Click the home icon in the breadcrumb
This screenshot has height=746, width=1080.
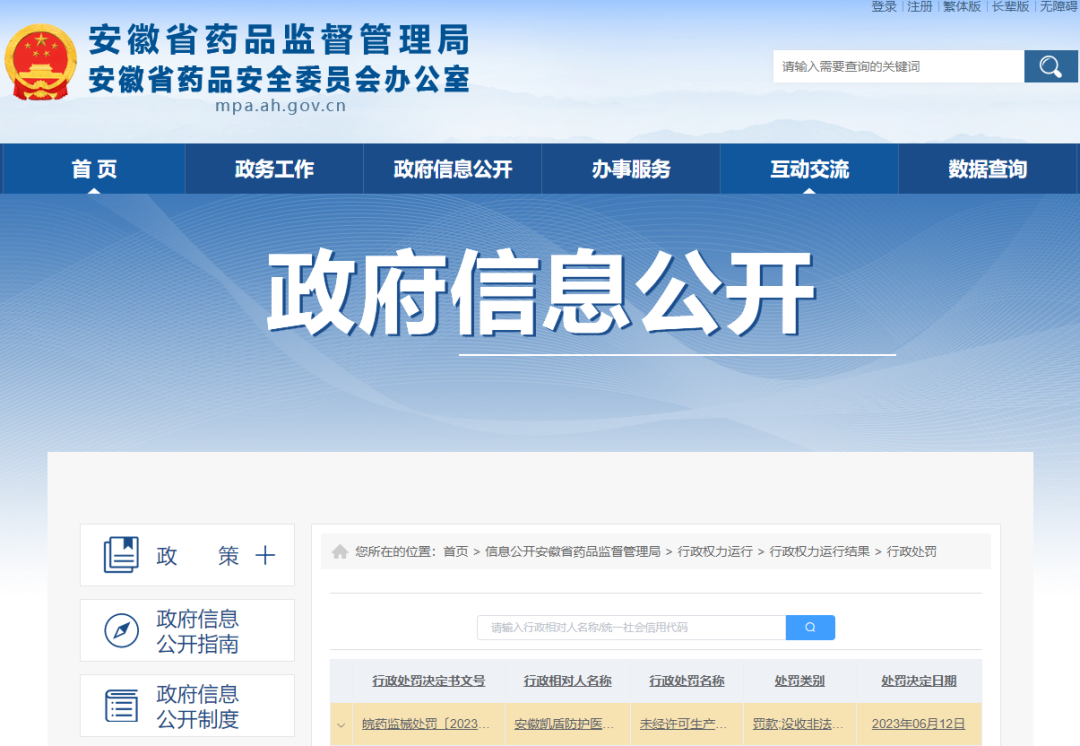[x=341, y=552]
